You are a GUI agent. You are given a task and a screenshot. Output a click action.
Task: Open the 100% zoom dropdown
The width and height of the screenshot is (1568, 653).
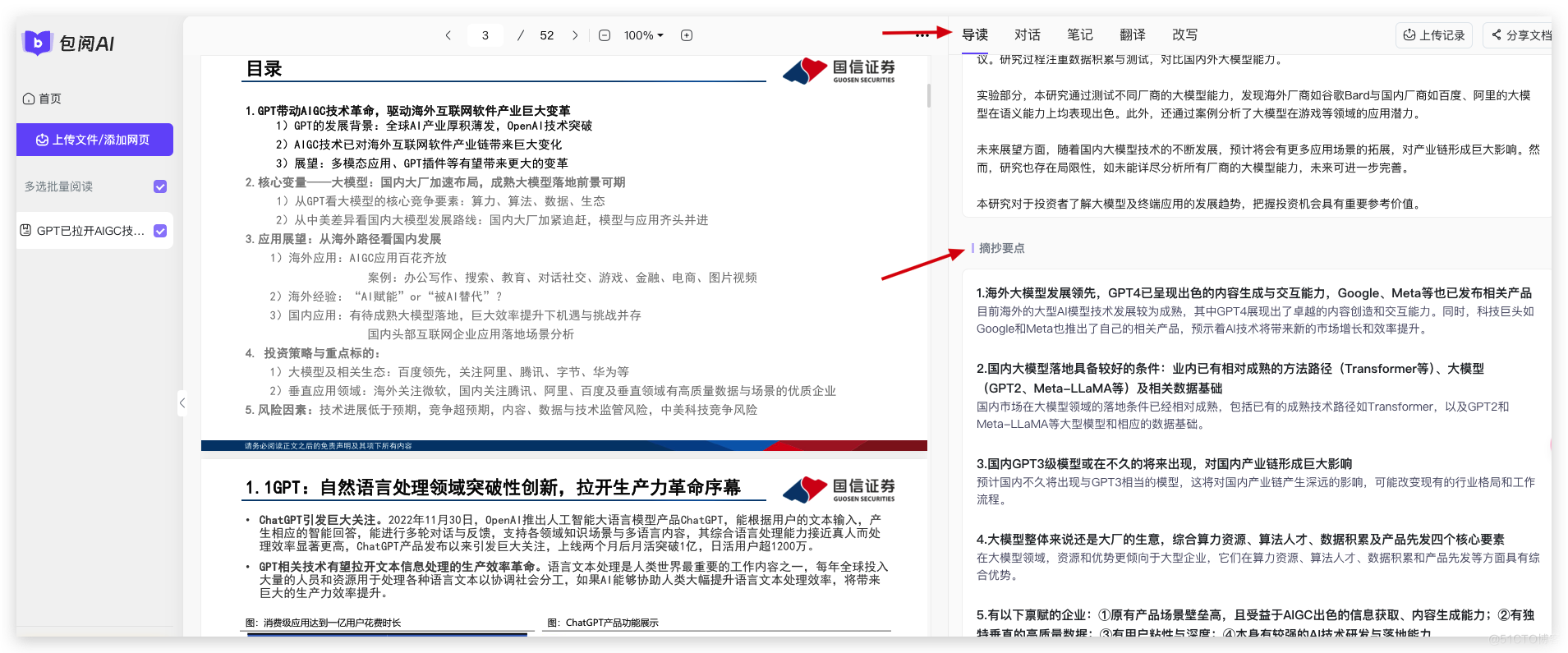pyautogui.click(x=644, y=35)
